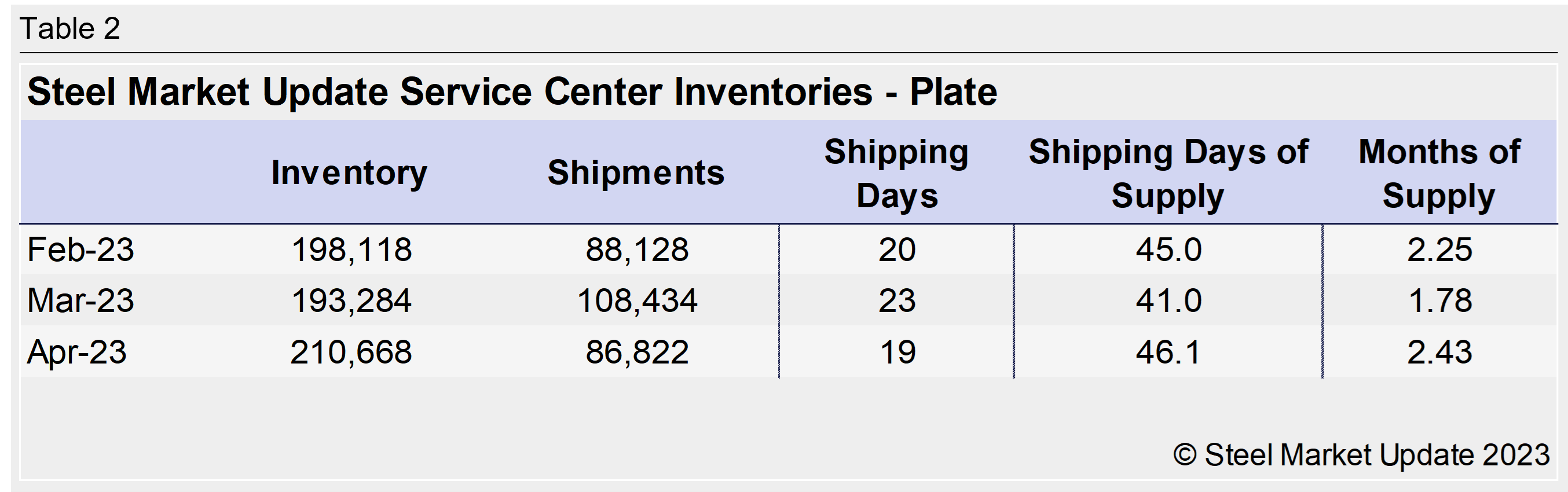
Task: Select months of supply value 1.78
Action: click(1439, 300)
